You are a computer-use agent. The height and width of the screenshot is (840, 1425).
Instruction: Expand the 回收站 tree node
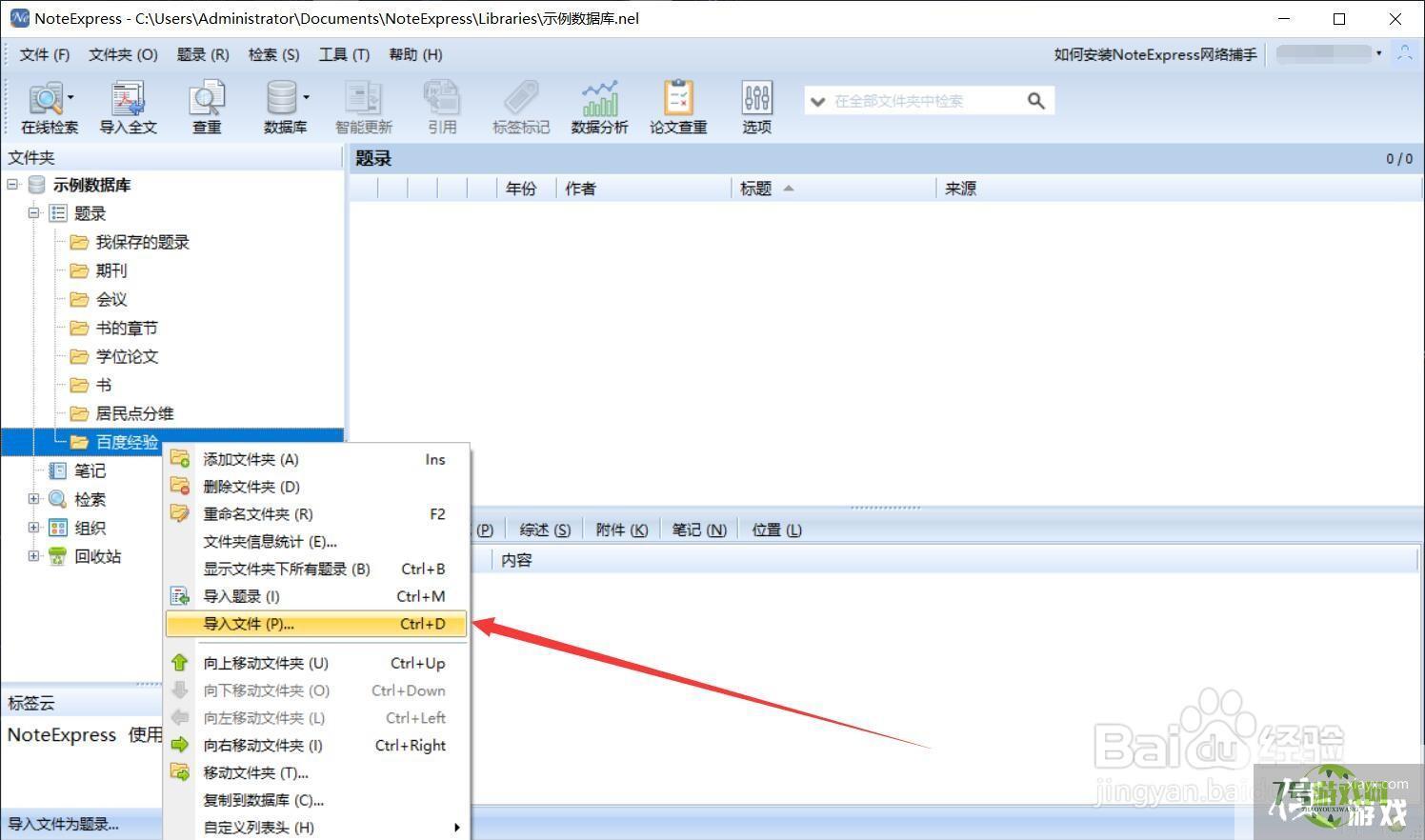(33, 556)
